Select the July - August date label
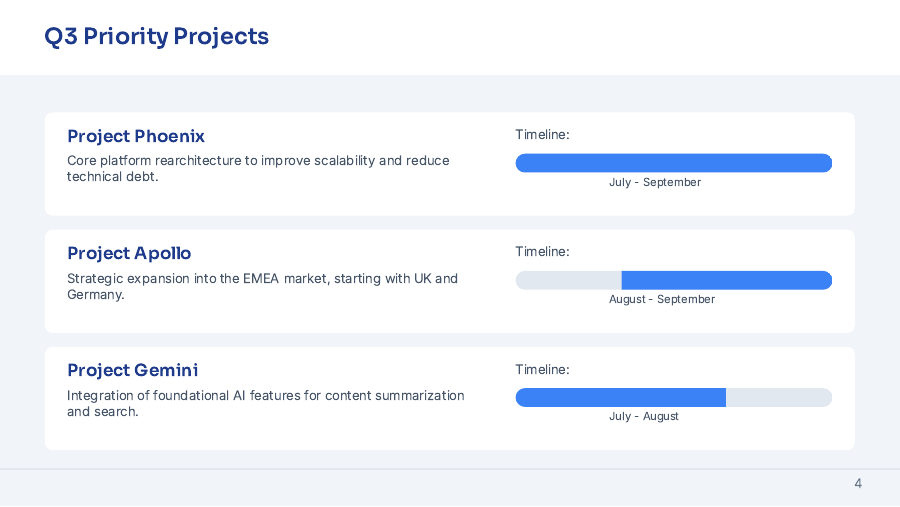The width and height of the screenshot is (900, 507). click(x=644, y=417)
